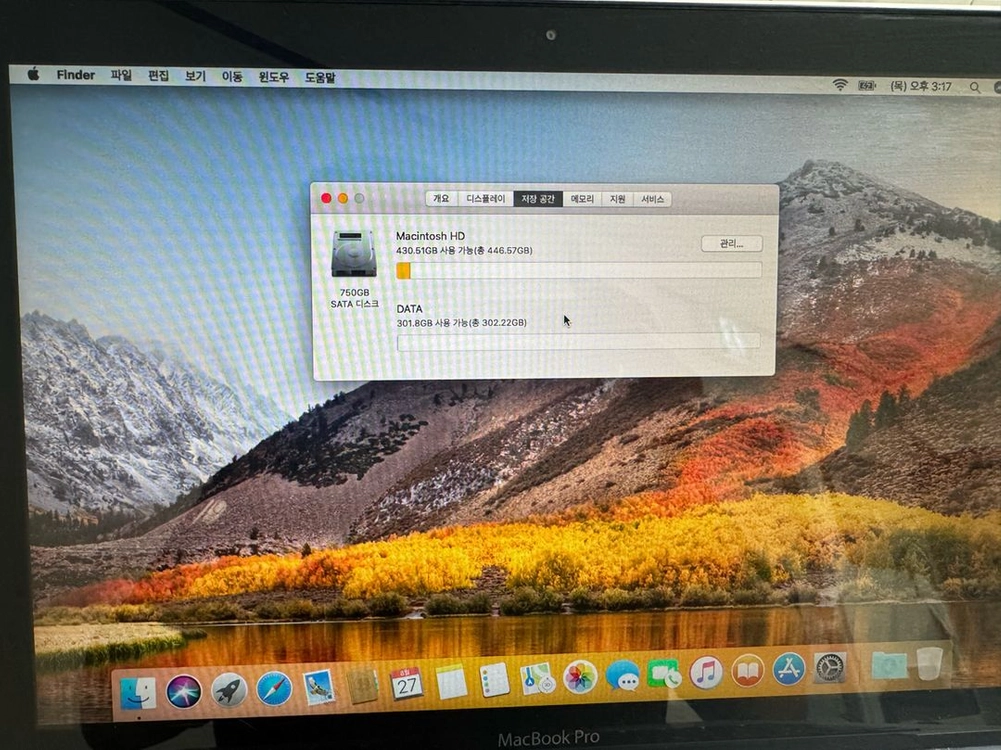
Task: Switch to the 개요 tab
Action: (441, 199)
